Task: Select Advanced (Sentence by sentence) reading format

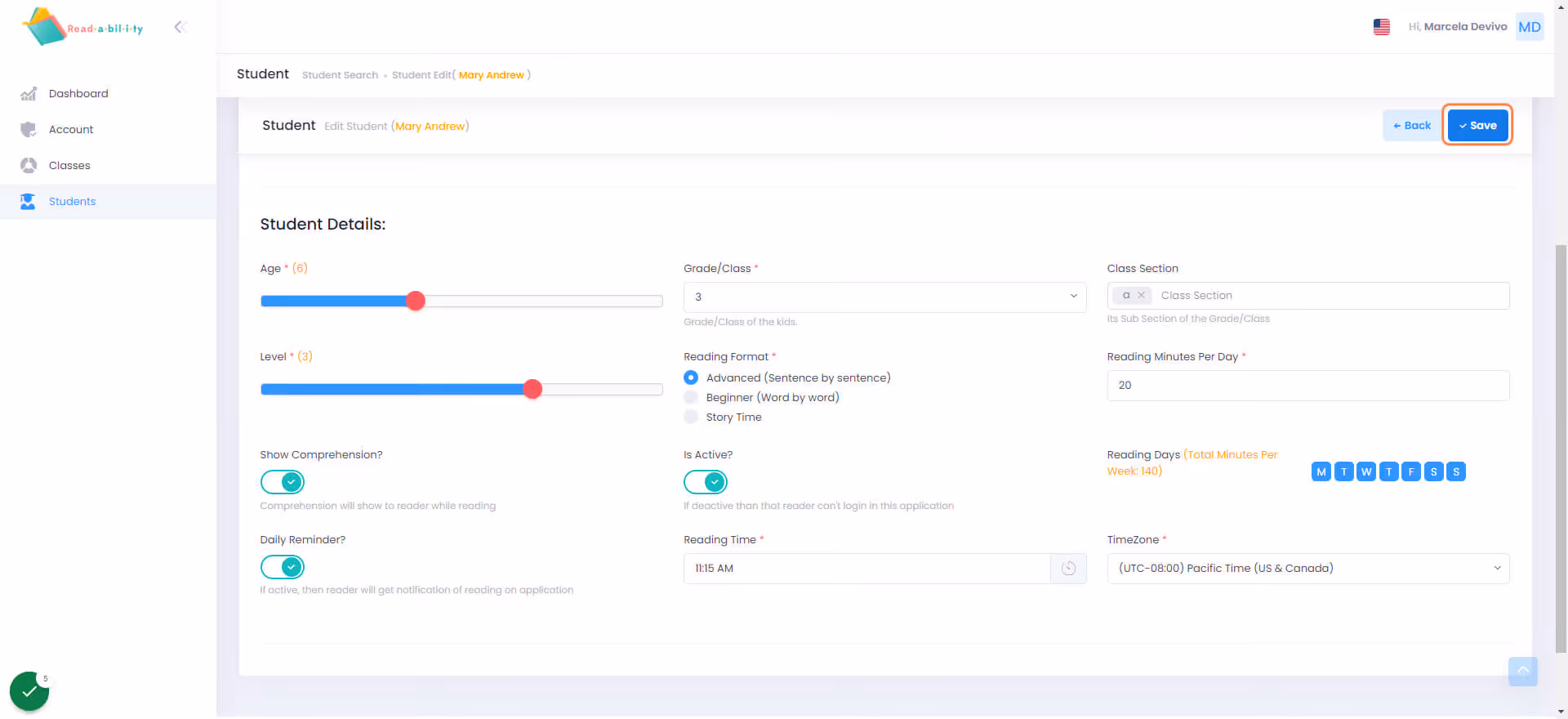Action: point(691,377)
